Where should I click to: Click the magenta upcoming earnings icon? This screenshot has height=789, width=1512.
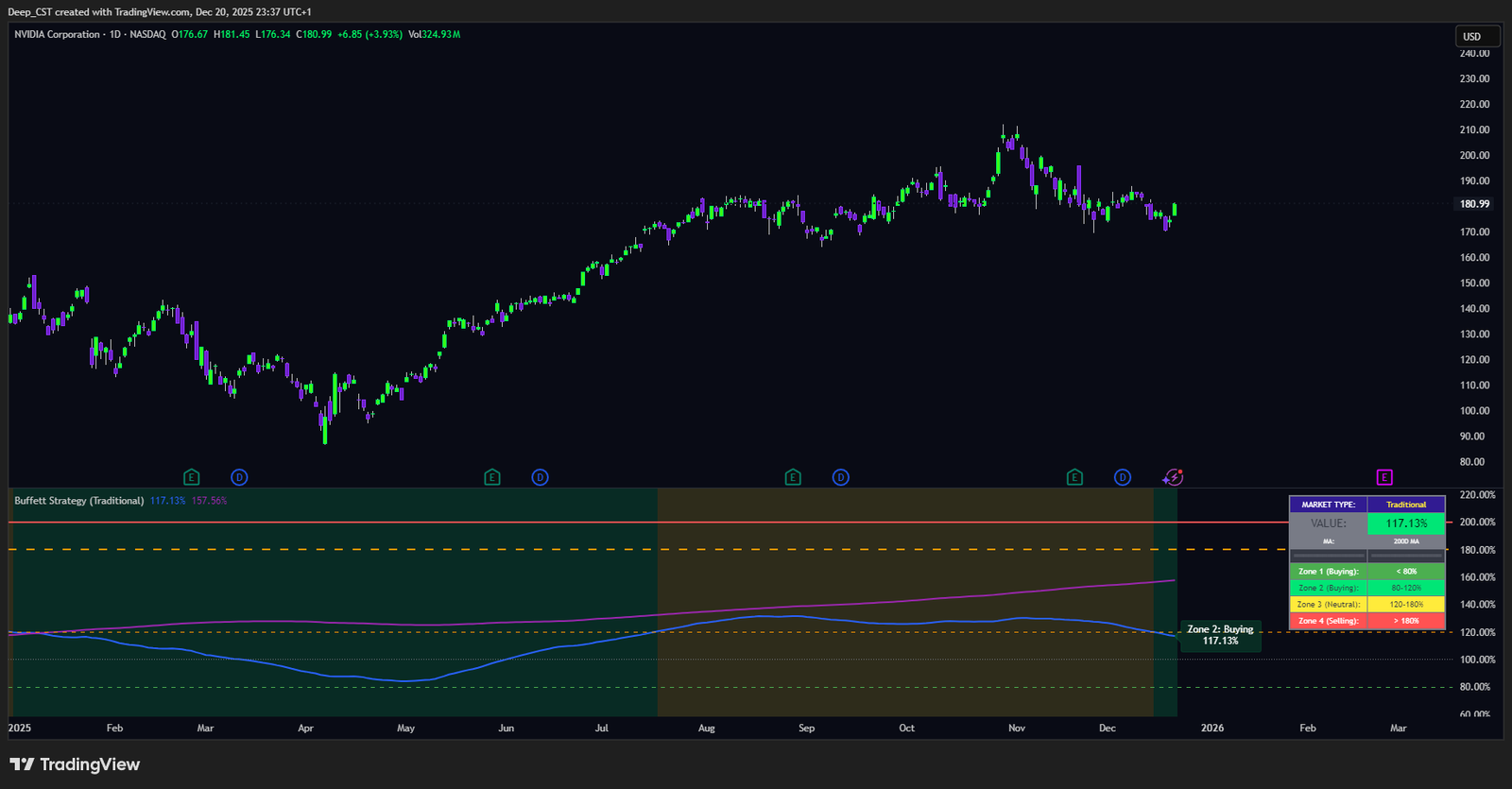[1384, 477]
